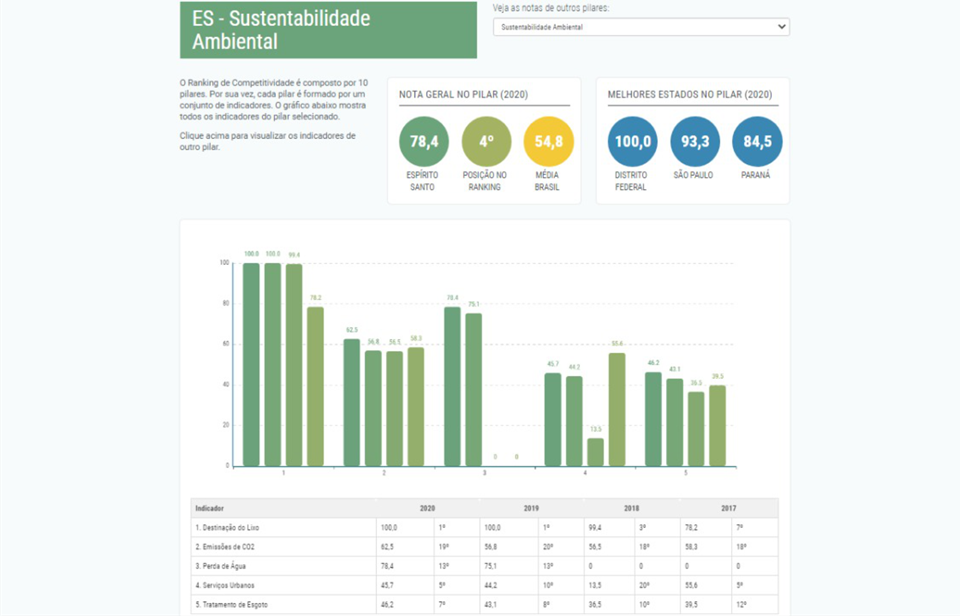Click the 39.5 bar in chart group 5
This screenshot has width=960, height=616.
pos(717,425)
